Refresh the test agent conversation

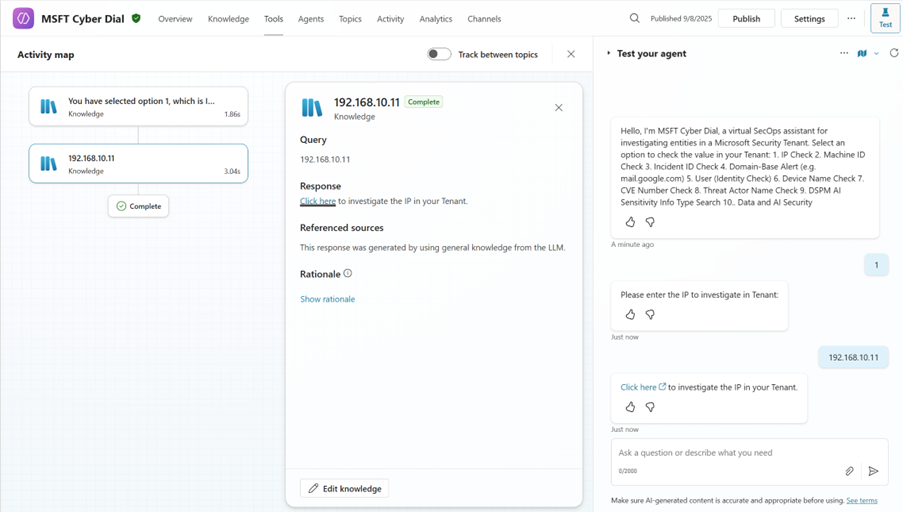click(894, 53)
